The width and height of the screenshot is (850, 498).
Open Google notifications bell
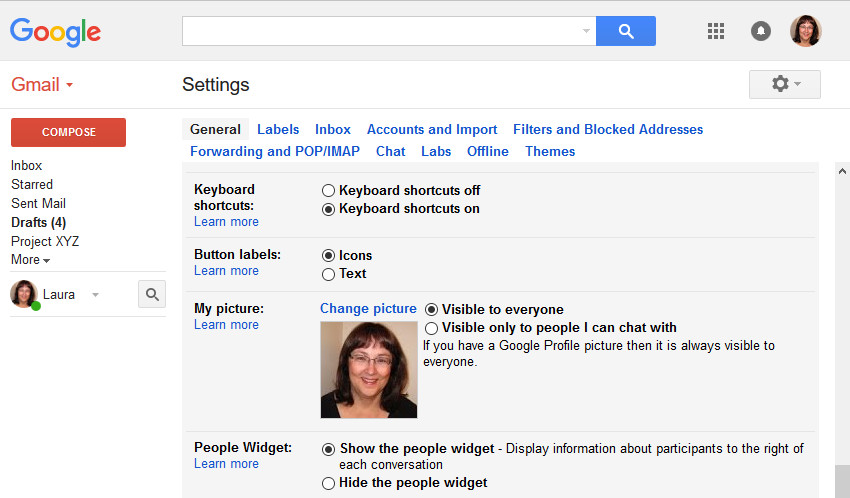click(761, 31)
